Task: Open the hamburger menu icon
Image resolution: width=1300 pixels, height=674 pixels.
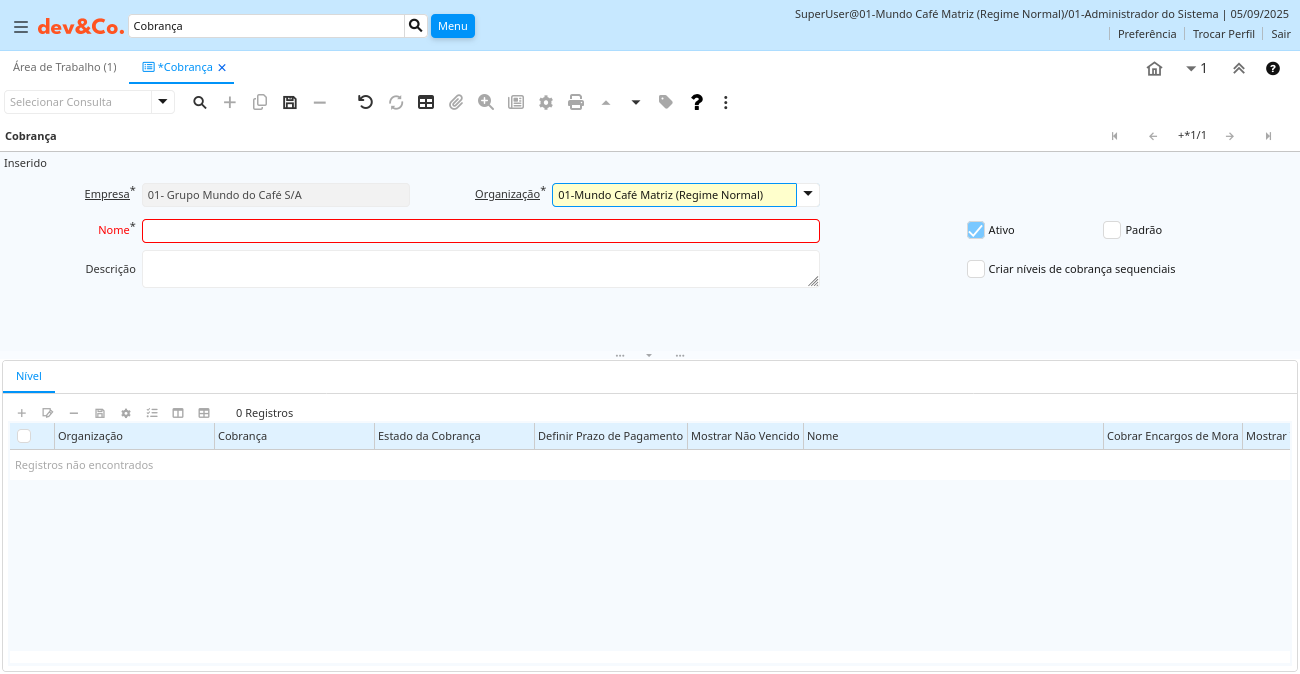Action: pos(20,27)
